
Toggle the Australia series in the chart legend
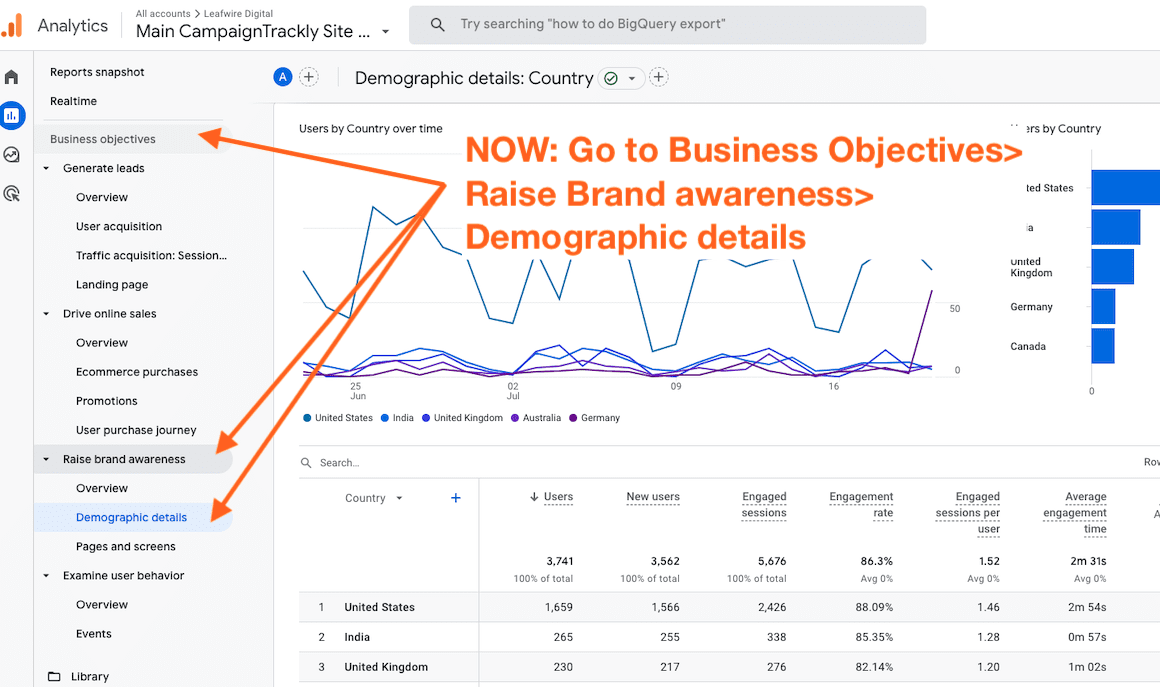click(x=536, y=417)
